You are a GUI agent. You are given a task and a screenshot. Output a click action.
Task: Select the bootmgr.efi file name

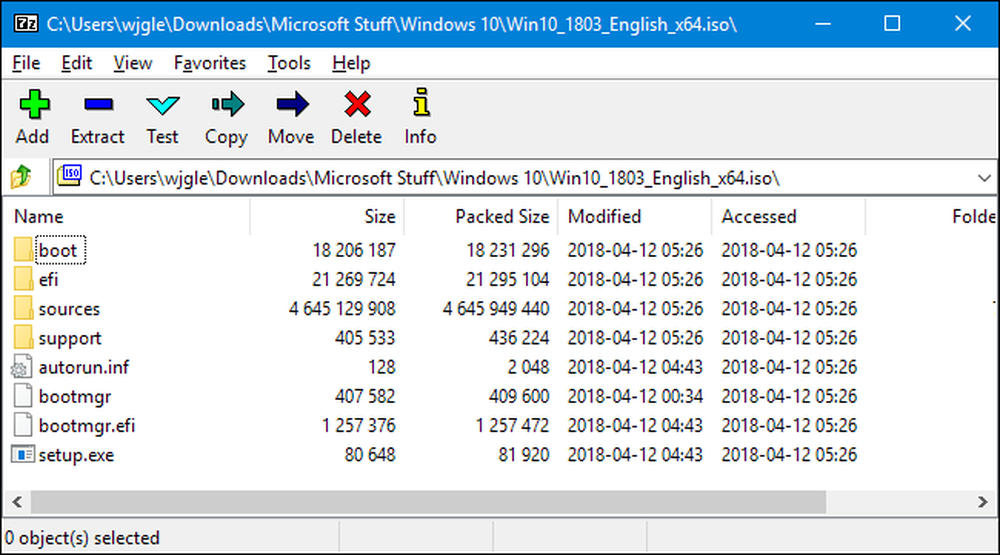(x=87, y=426)
